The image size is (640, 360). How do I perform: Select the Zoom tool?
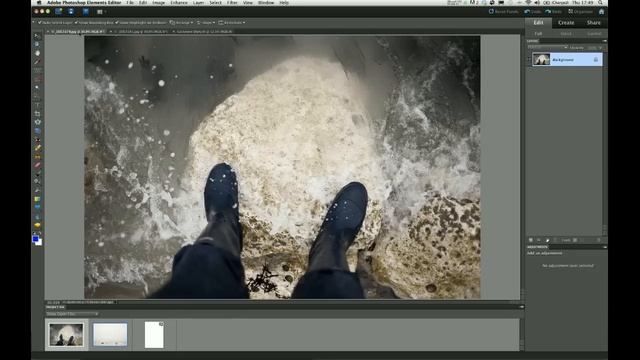(37, 44)
